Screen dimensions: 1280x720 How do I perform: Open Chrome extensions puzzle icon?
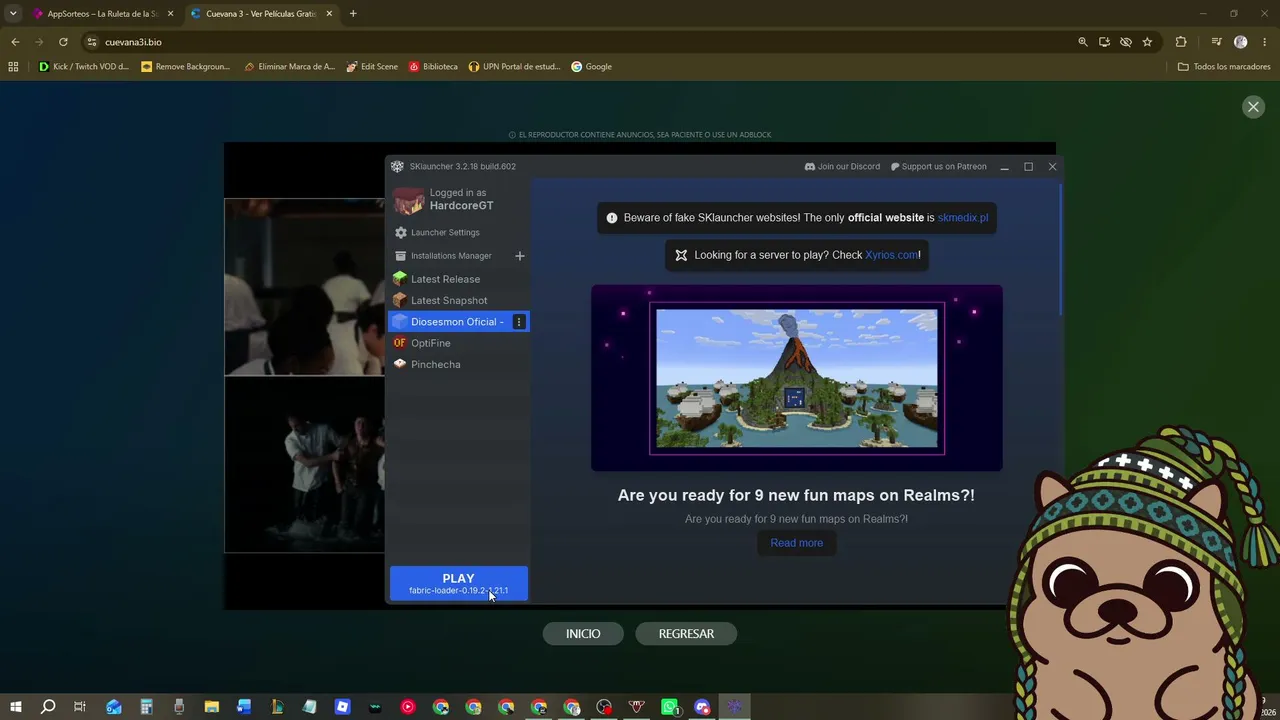coord(1181,42)
